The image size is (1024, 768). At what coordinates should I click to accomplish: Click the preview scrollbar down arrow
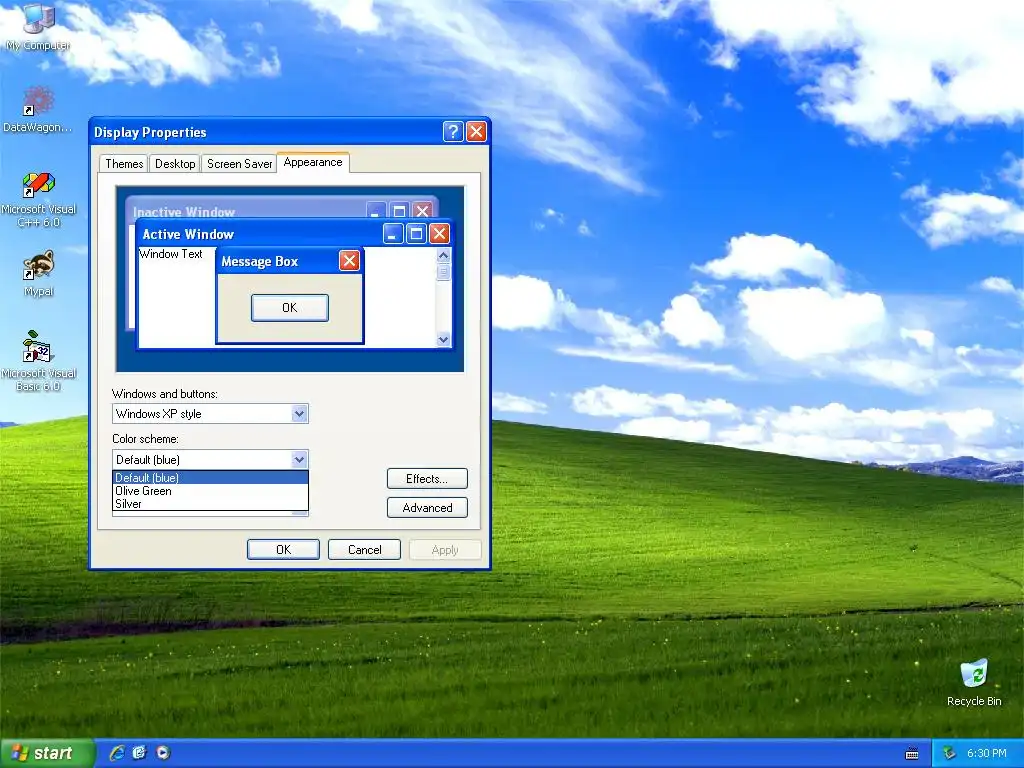click(443, 339)
